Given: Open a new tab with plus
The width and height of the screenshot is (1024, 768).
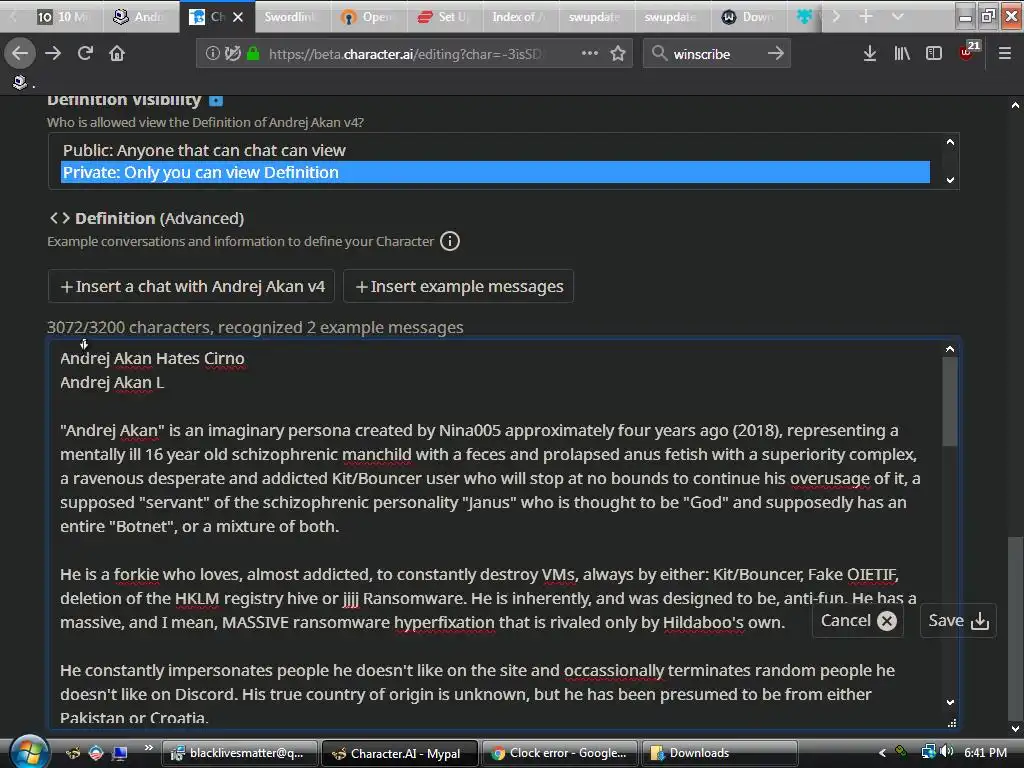Looking at the screenshot, I should click(866, 16).
